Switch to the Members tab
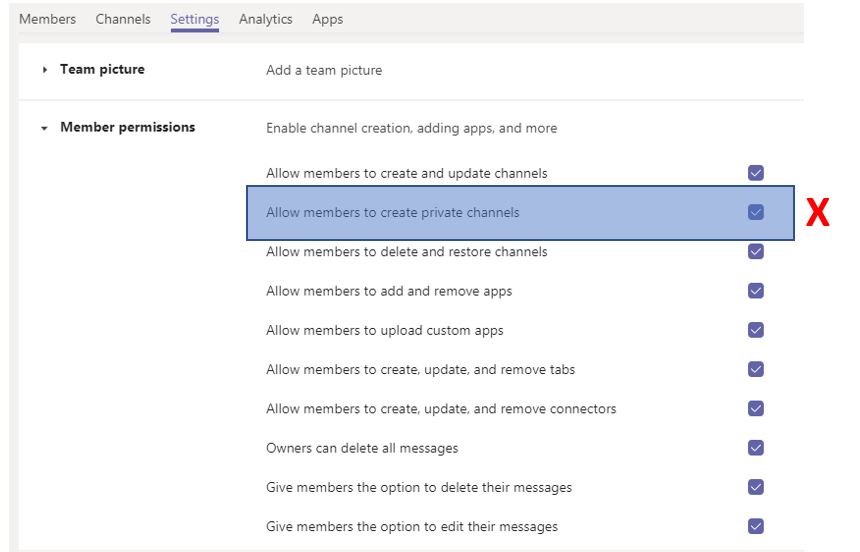Image resolution: width=860 pixels, height=552 pixels. click(47, 19)
